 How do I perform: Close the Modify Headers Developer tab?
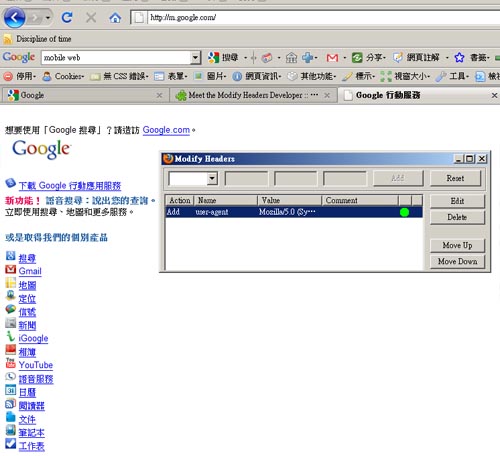click(x=327, y=95)
